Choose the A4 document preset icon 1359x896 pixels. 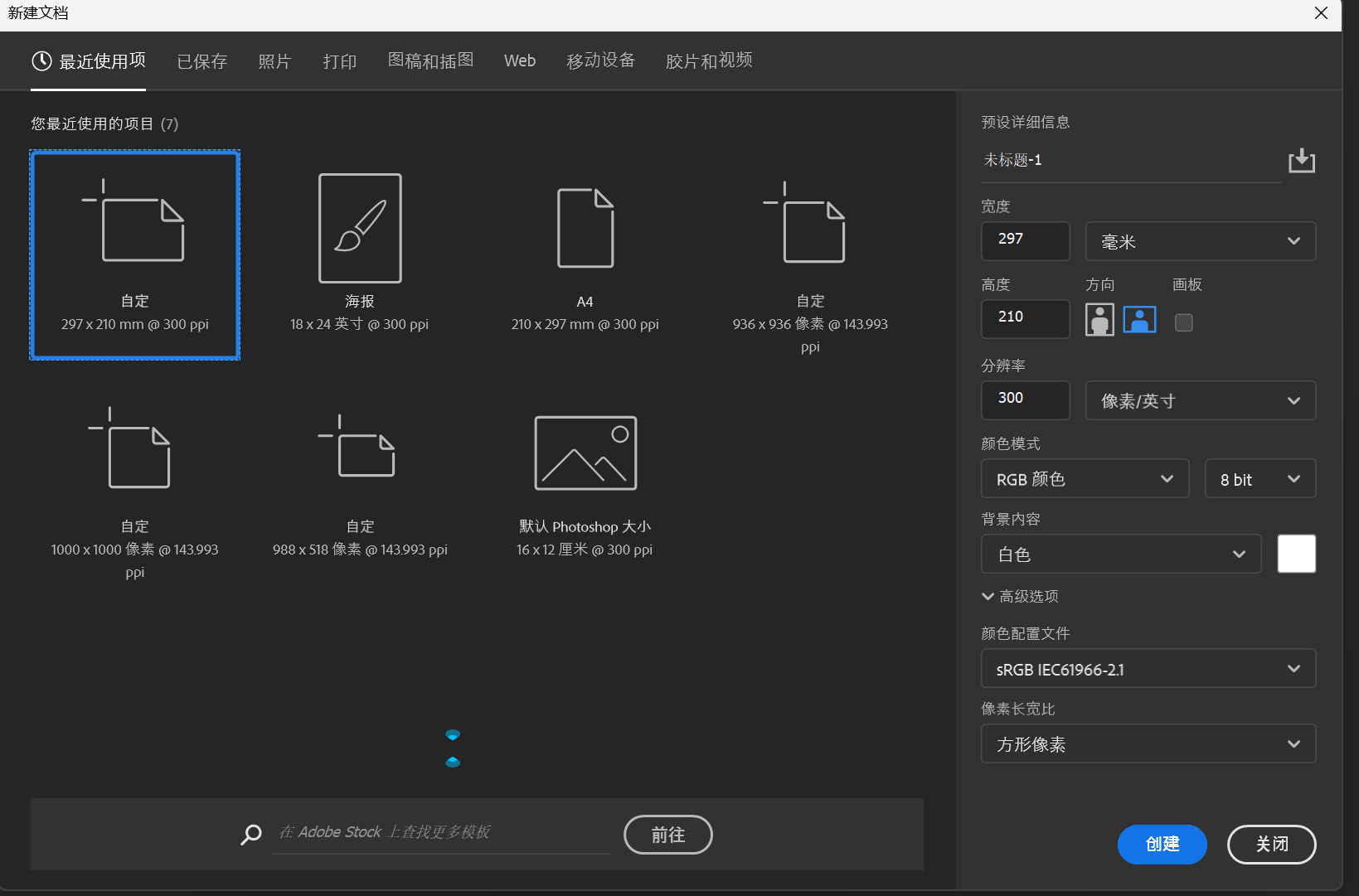[x=585, y=229]
